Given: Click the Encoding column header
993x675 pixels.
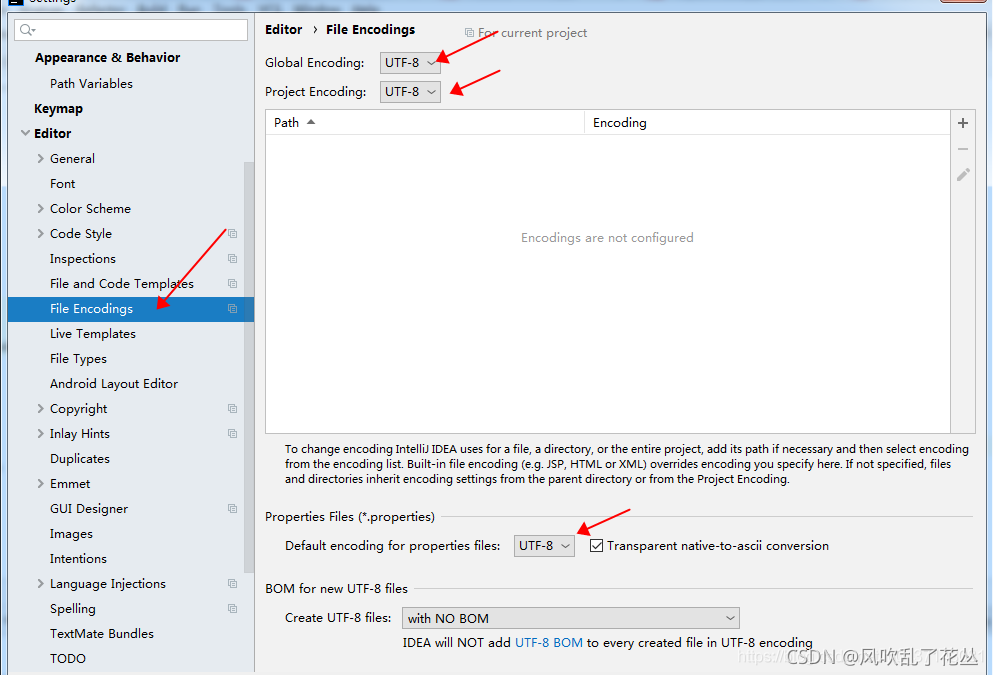Looking at the screenshot, I should (767, 122).
